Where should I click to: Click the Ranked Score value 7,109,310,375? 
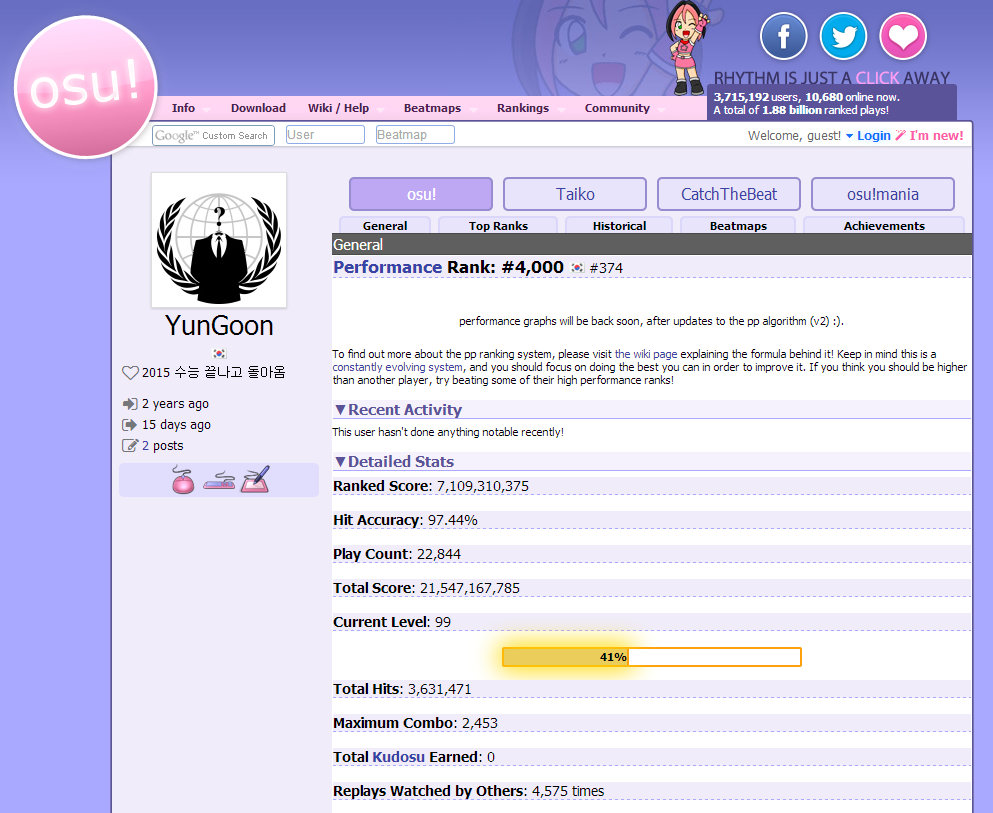coord(483,486)
